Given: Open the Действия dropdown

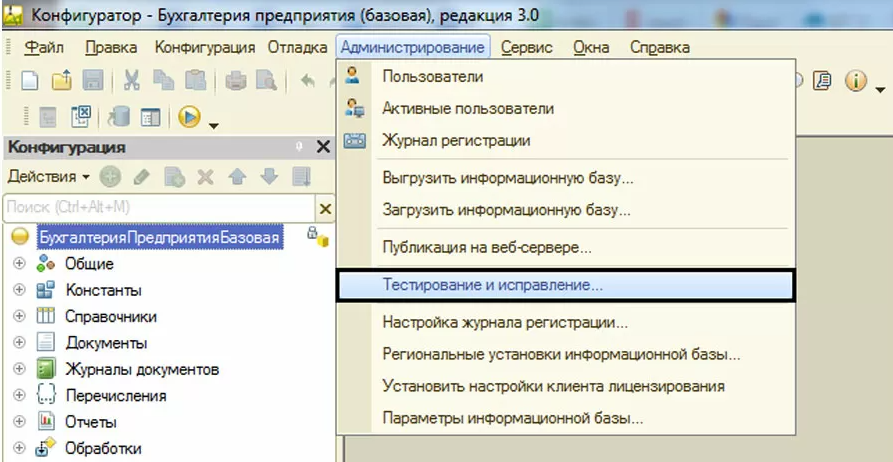Looking at the screenshot, I should pos(49,176).
